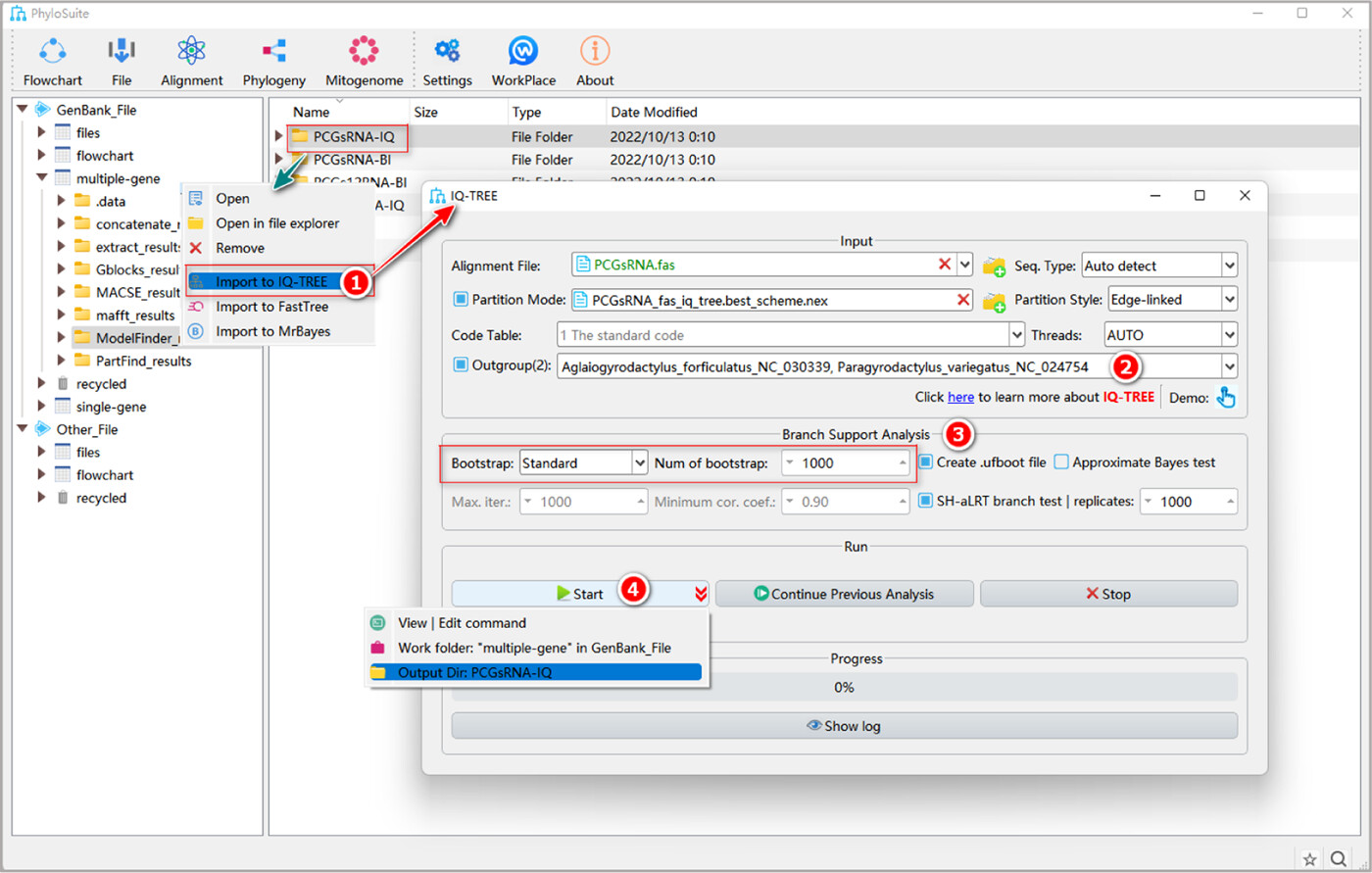Clear the PCGsRNA.fas alignment file with red X

945,265
